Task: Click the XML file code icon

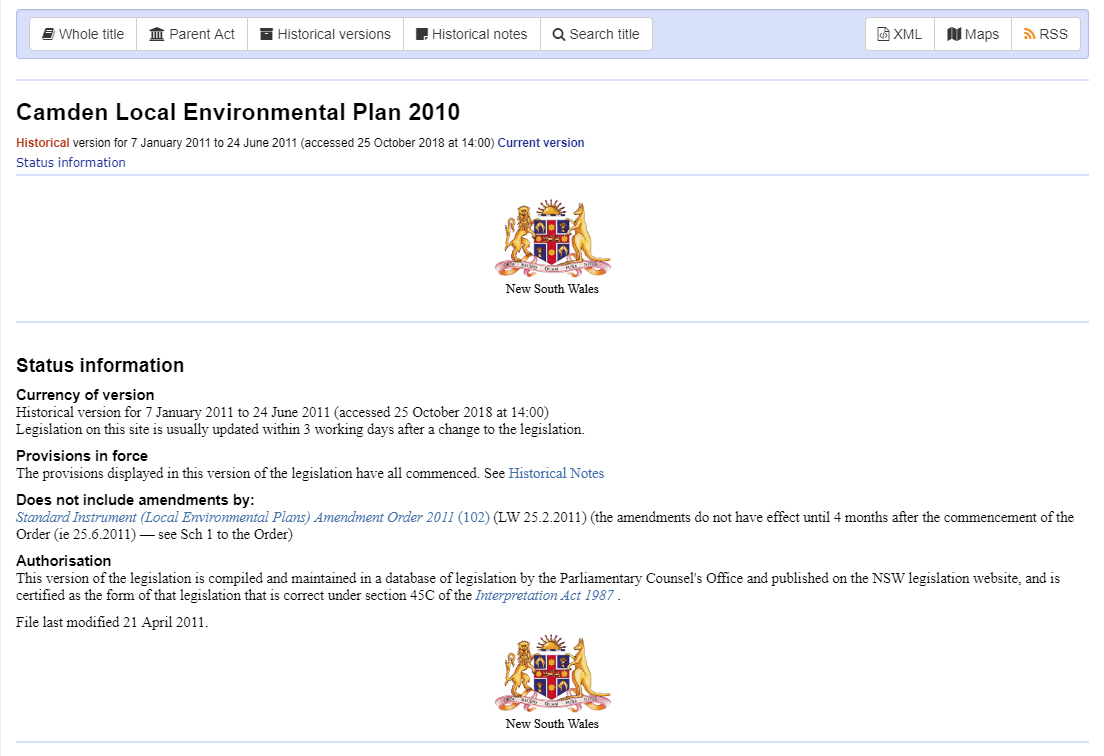Action: click(x=883, y=34)
